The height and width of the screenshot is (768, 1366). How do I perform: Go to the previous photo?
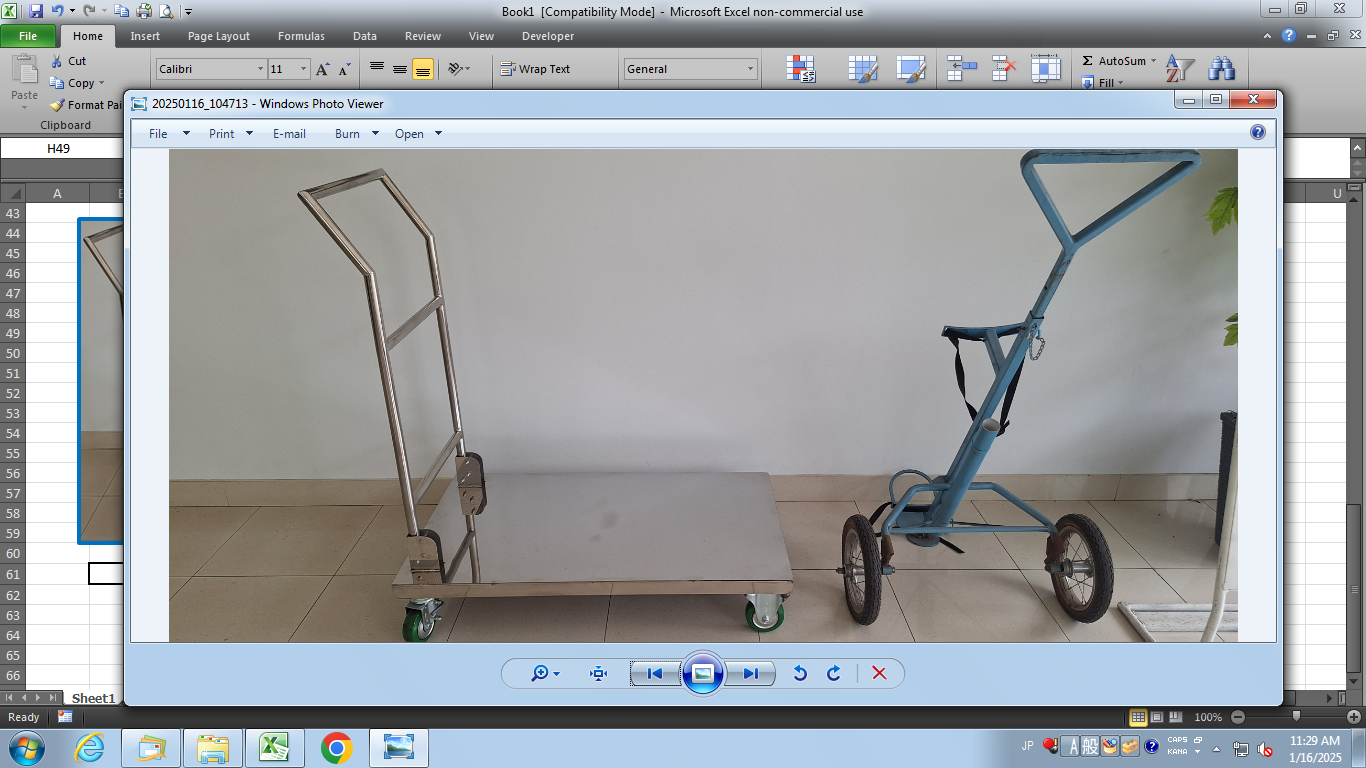[x=655, y=674]
